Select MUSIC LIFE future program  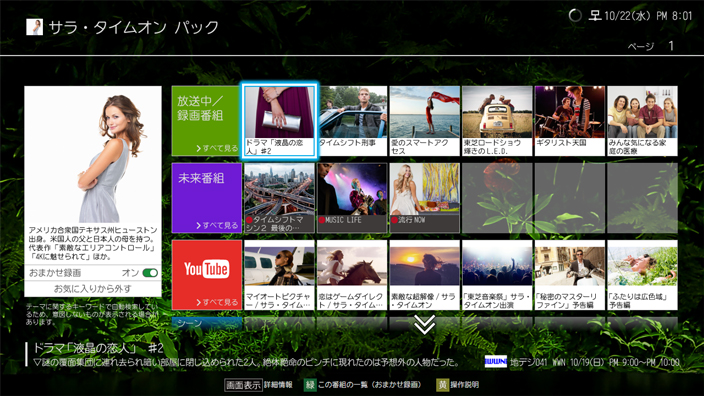pyautogui.click(x=352, y=198)
